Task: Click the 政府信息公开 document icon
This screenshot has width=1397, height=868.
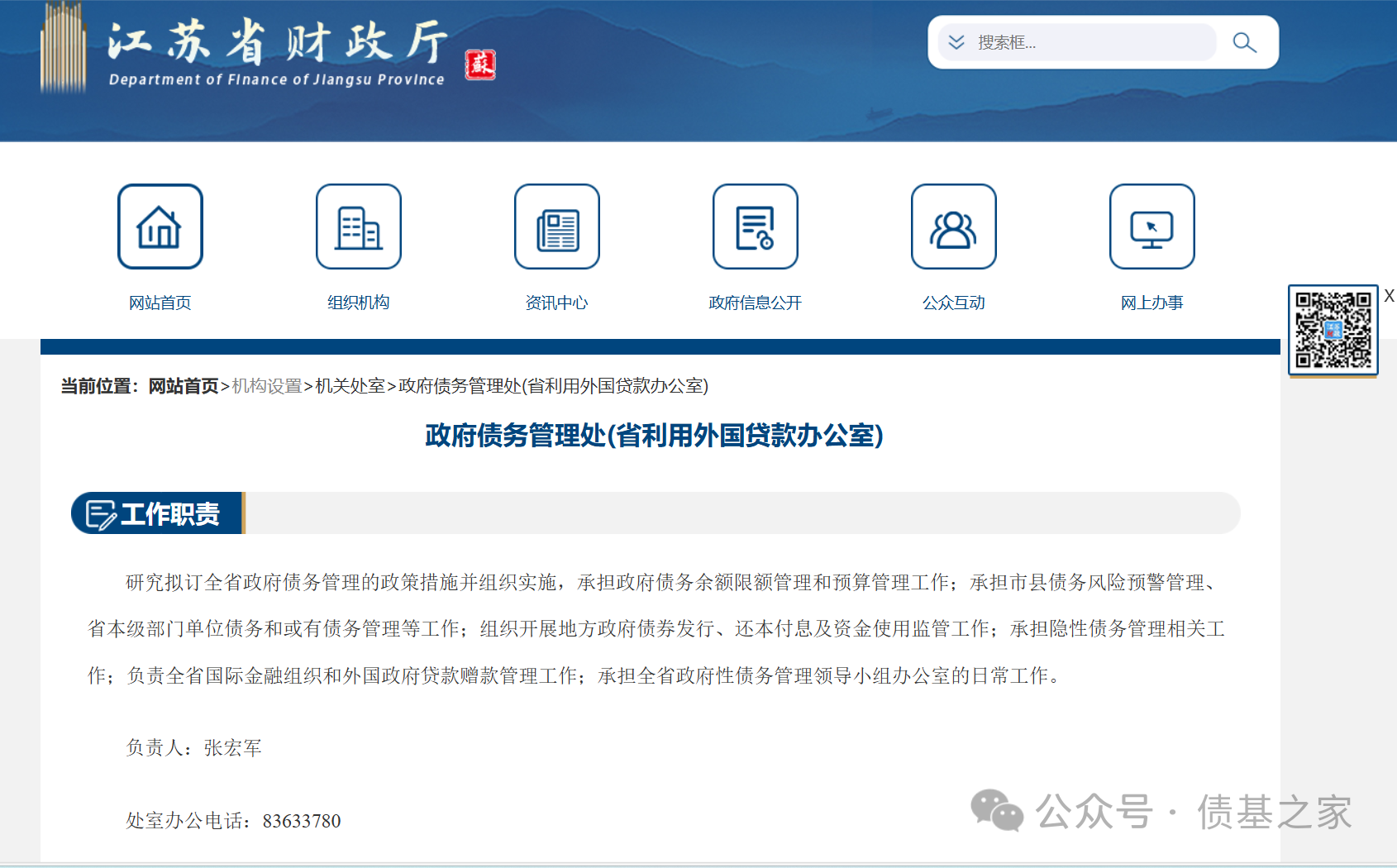Action: pyautogui.click(x=755, y=227)
